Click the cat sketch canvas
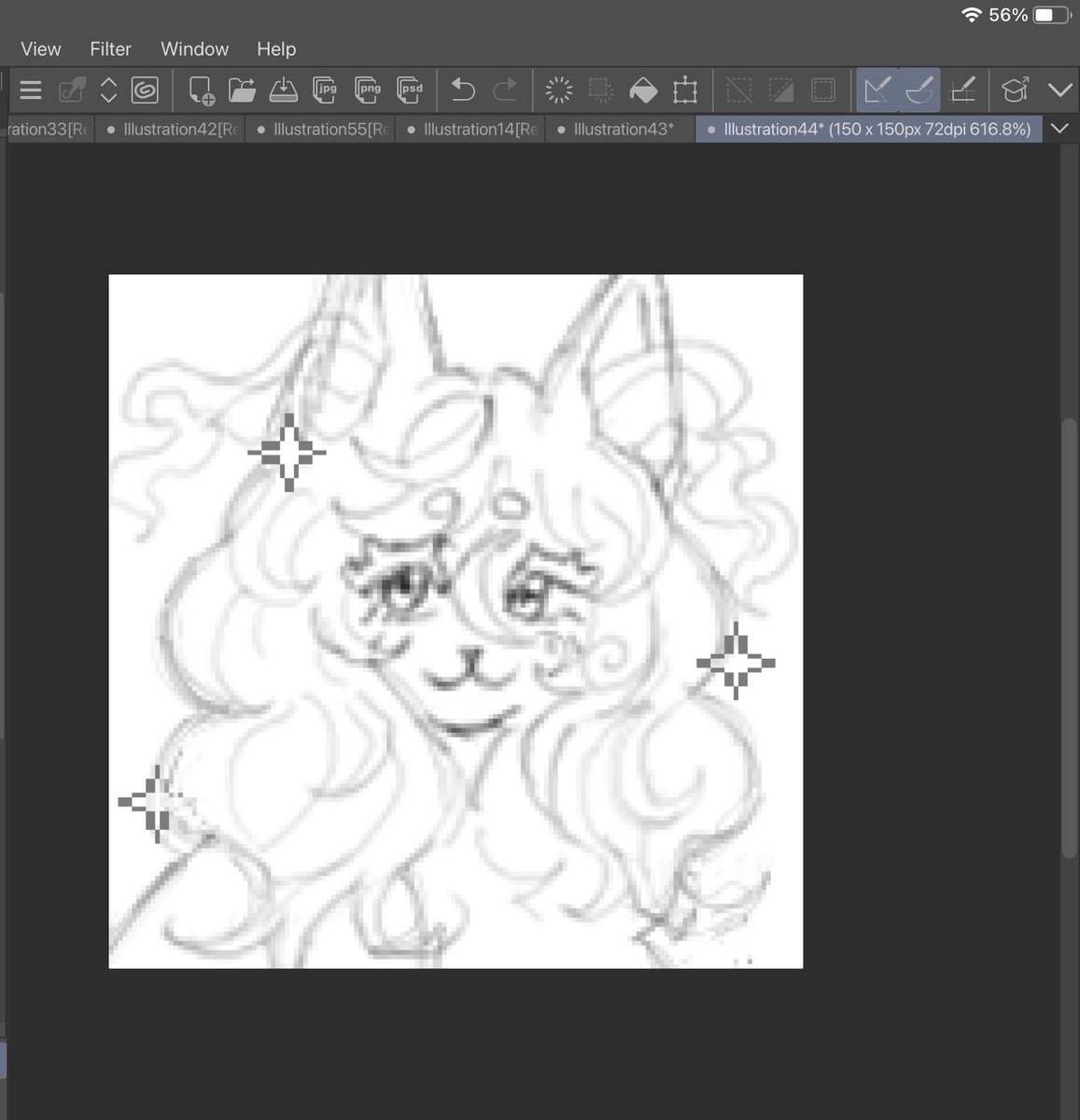Viewport: 1080px width, 1120px height. [456, 621]
